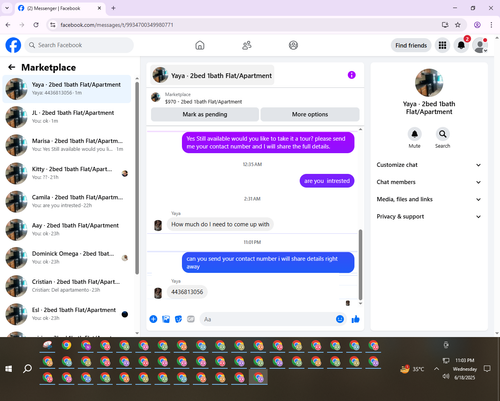Open the Windows Start menu
The image size is (500, 401).
9,368
